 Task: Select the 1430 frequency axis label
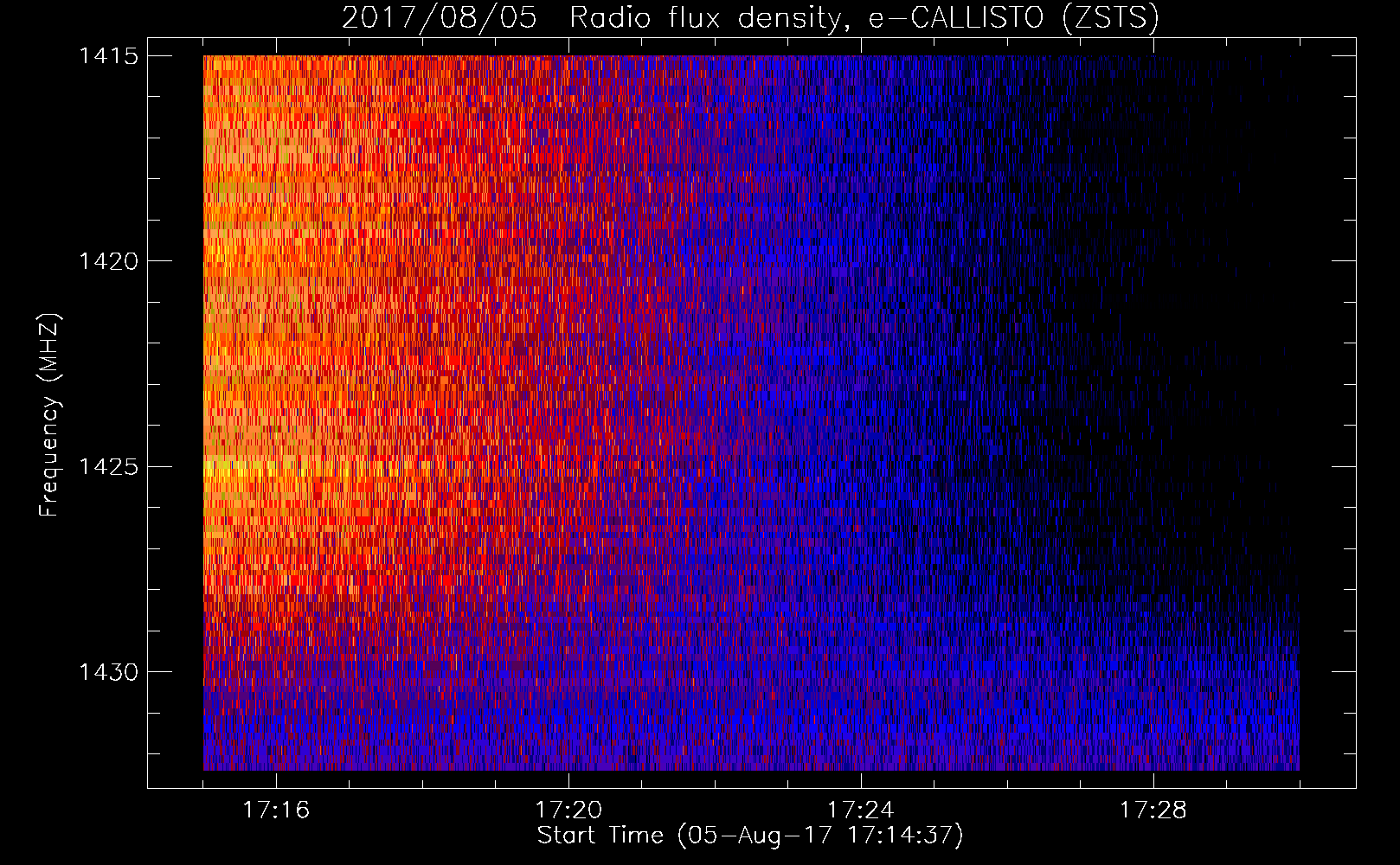(108, 672)
